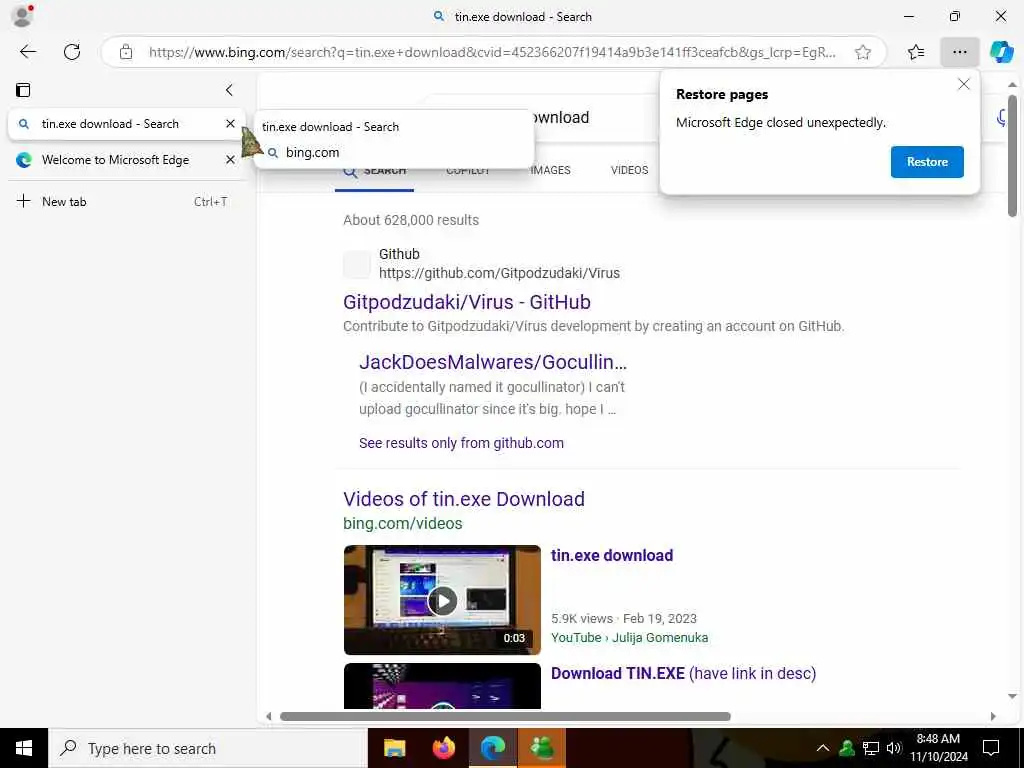Viewport: 1024px width, 768px height.
Task: Add this page to favorites with the star icon
Action: pos(863,52)
